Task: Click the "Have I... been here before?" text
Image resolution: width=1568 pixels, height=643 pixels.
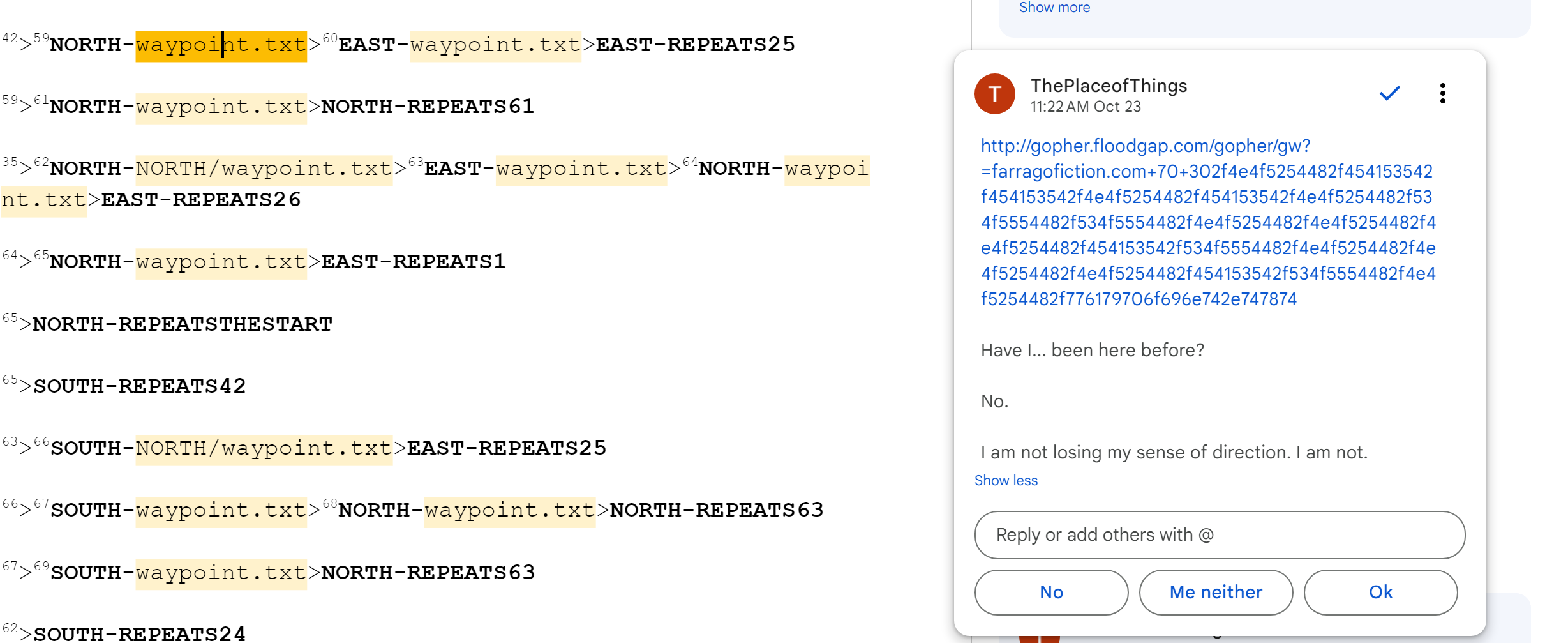Action: click(x=1092, y=350)
